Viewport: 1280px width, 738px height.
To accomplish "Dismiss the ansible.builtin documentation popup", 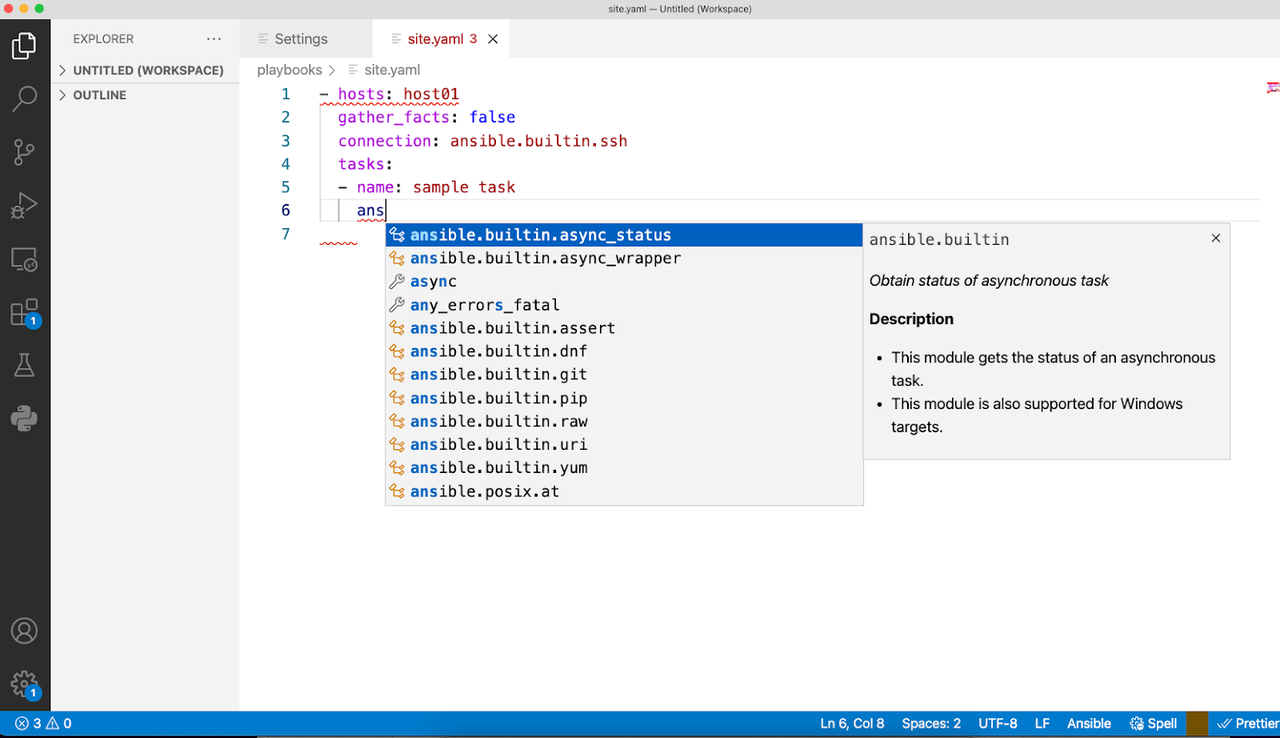I will pos(1215,238).
